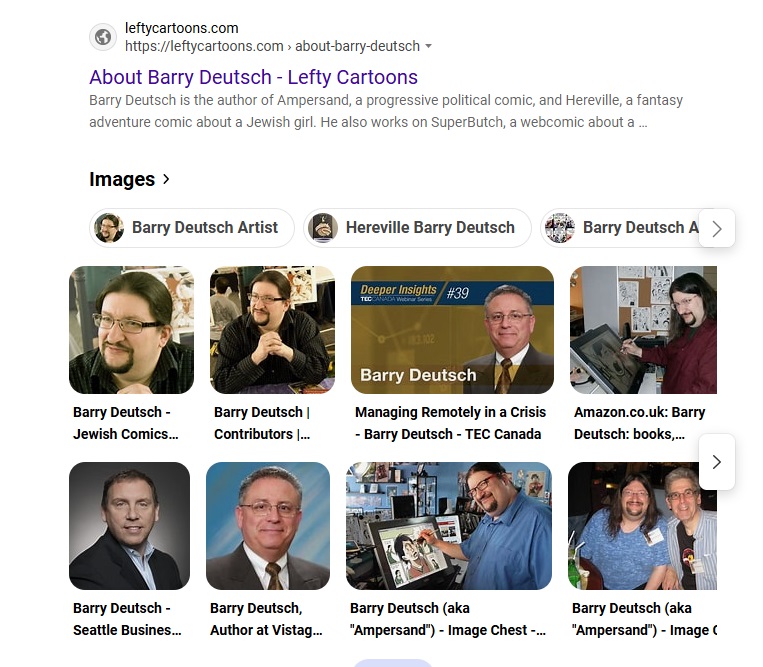Viewport: 763px width, 667px height.
Task: Select Barry Deutsch Artist filter chip
Action: tap(192, 228)
